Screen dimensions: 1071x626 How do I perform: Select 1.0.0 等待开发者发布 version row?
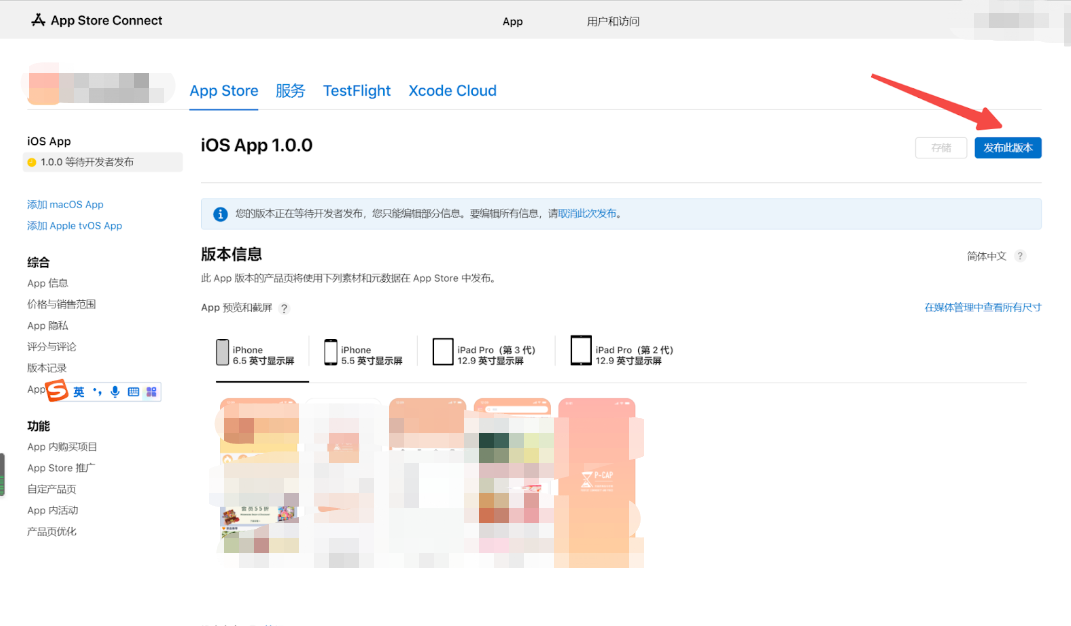coord(103,162)
